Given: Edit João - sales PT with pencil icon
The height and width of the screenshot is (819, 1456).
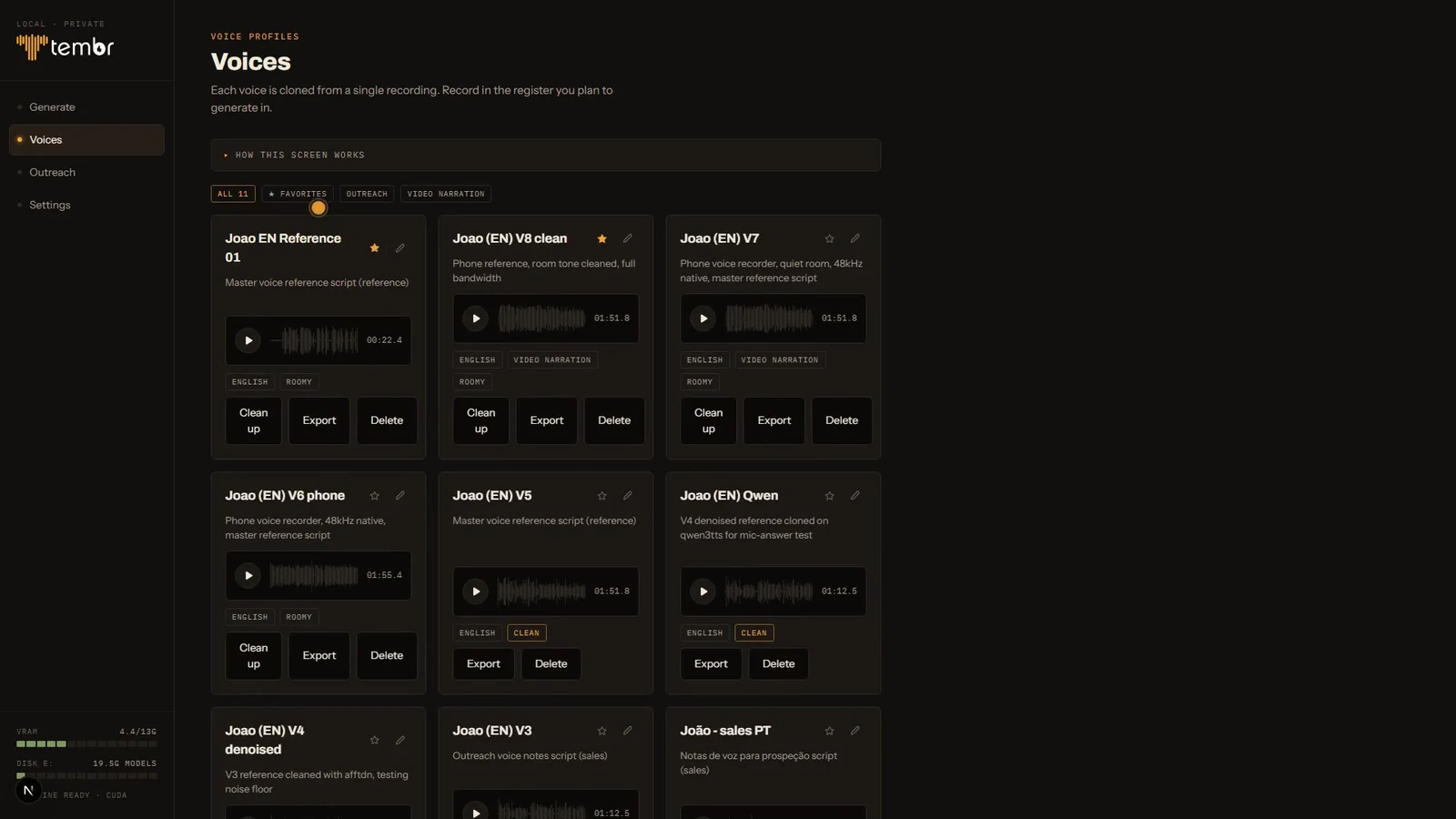Looking at the screenshot, I should pyautogui.click(x=854, y=731).
